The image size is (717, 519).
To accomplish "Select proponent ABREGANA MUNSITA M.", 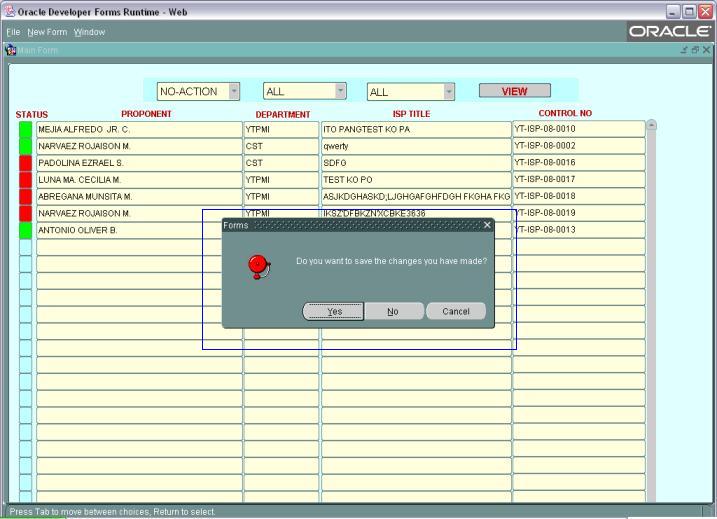I will click(x=139, y=197).
